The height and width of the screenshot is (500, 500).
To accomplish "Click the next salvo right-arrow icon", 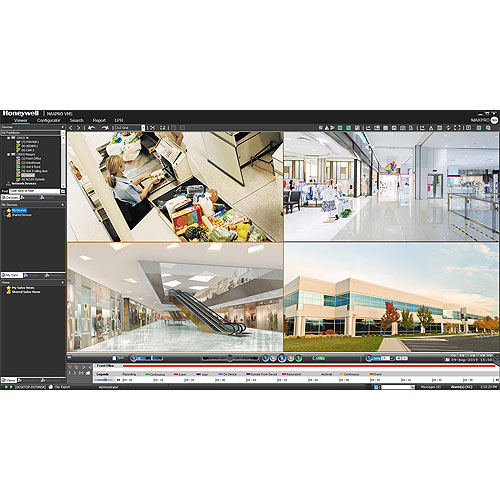I will pyautogui.click(x=78, y=128).
